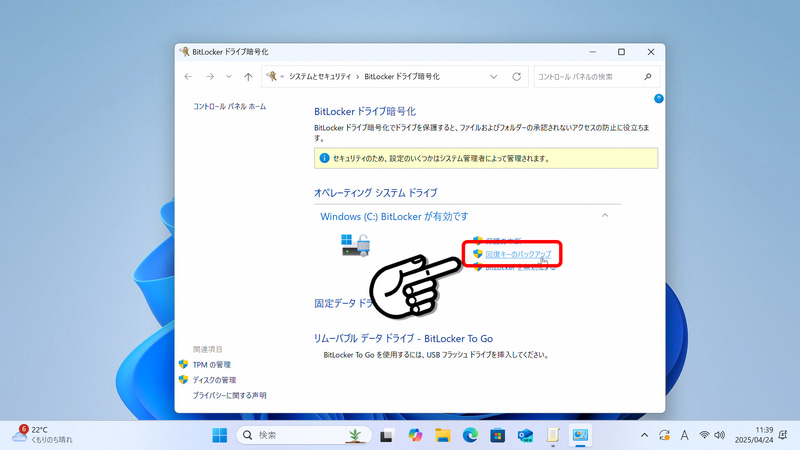This screenshot has height=450, width=800.
Task: Click the search magnifier in Control Panel
Action: tap(648, 77)
